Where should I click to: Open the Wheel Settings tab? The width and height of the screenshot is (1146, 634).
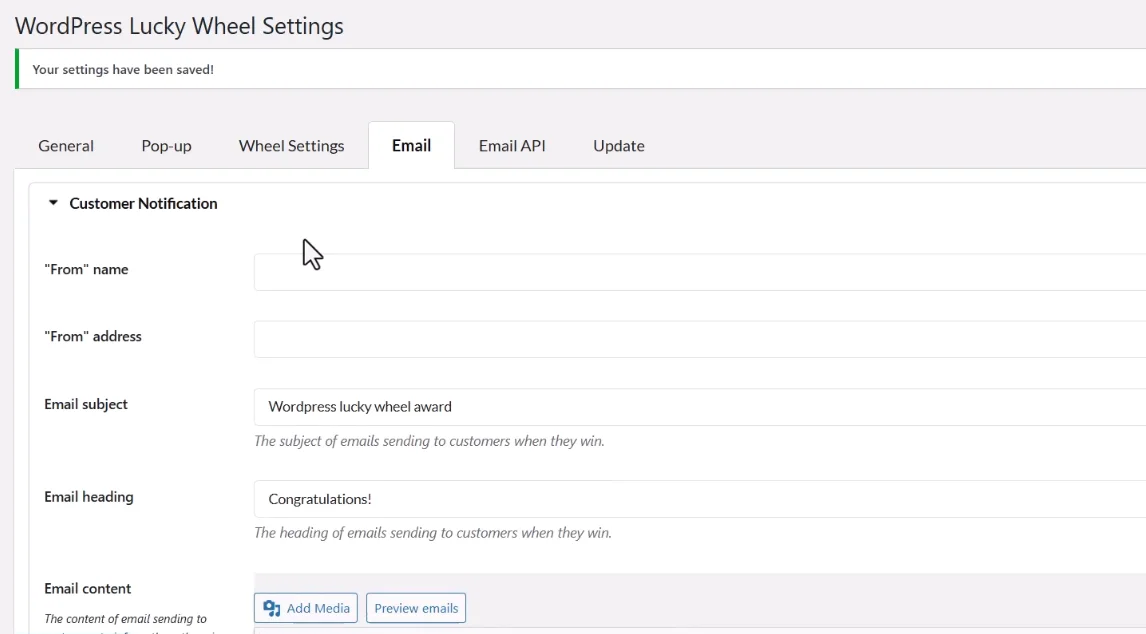(x=291, y=146)
